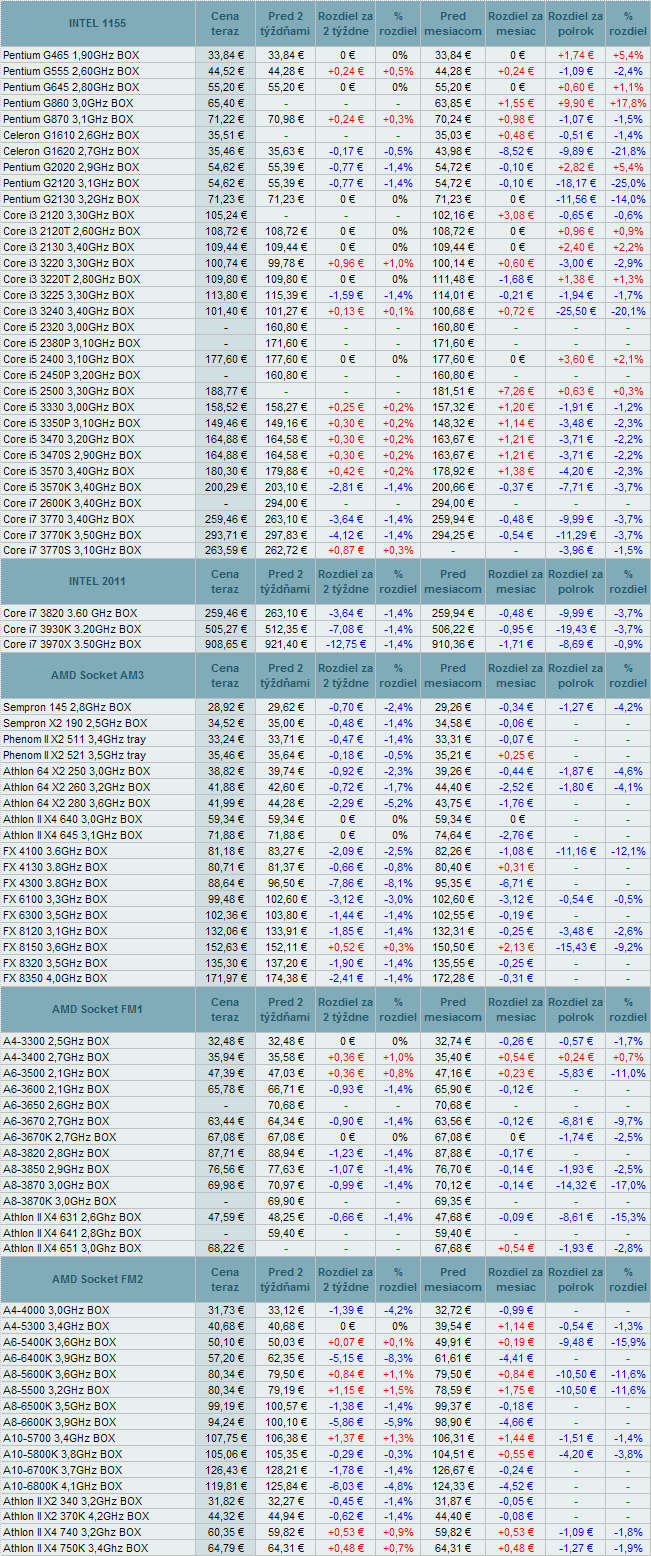Click the AMD Socket FM1 section header

(x=98, y=1010)
